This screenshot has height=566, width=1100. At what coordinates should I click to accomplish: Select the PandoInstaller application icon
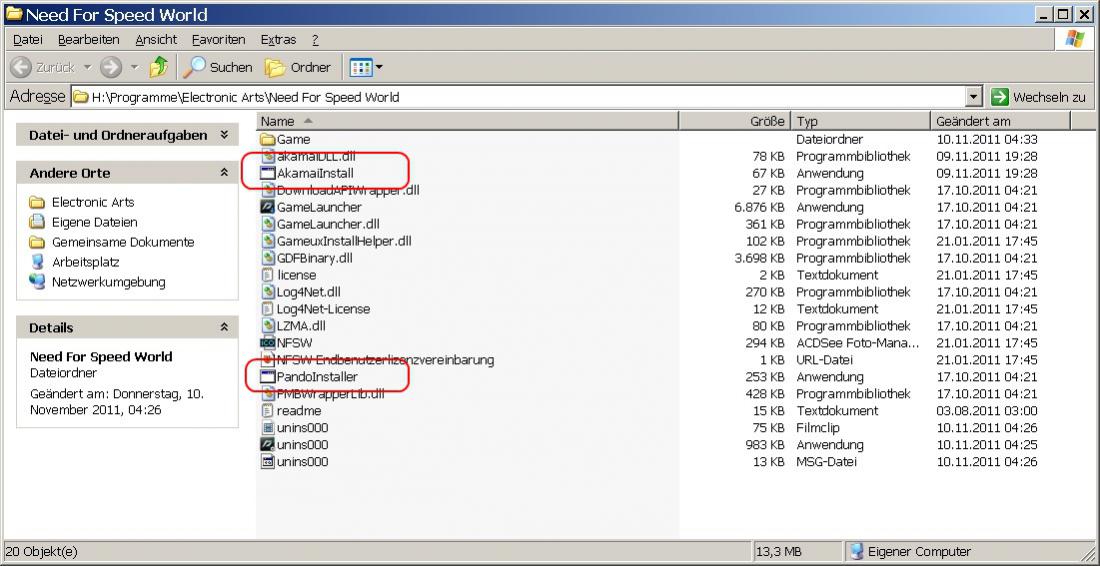coord(267,377)
